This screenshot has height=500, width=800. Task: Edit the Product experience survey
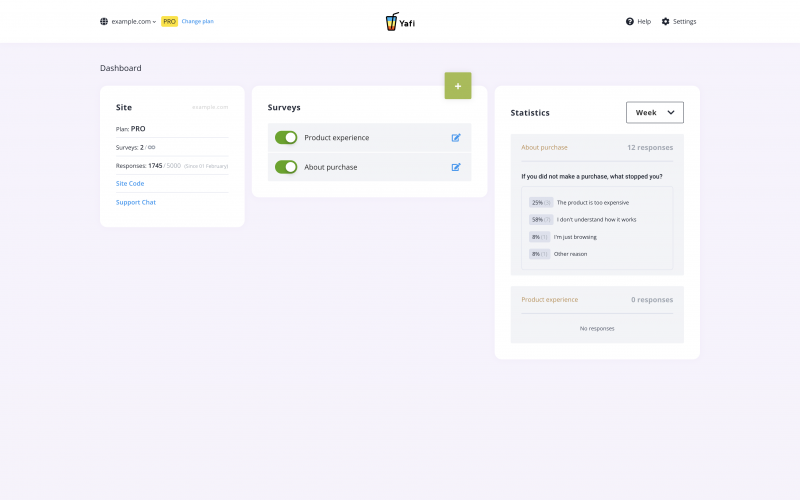click(x=456, y=138)
